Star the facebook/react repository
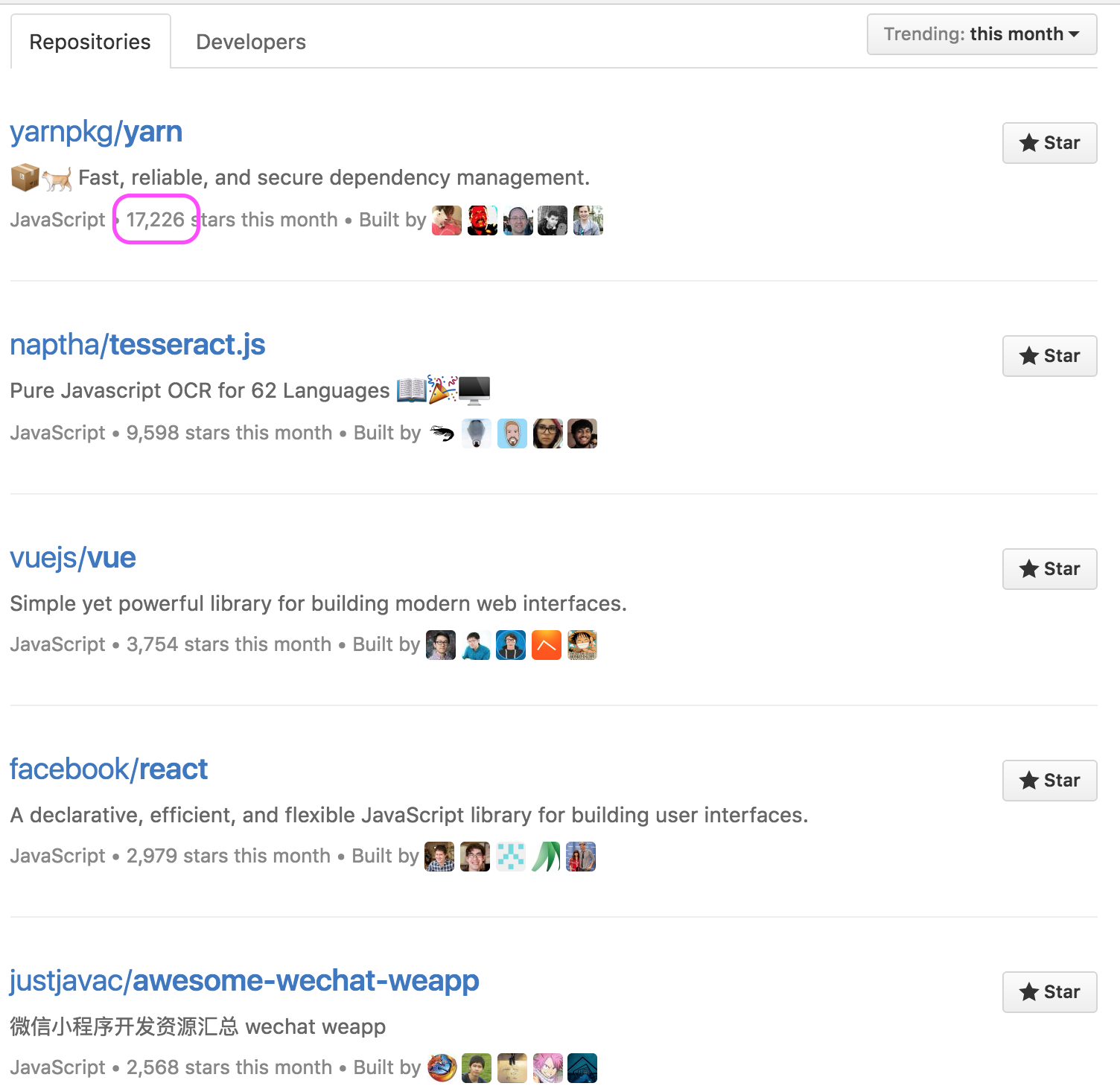 pos(1049,781)
